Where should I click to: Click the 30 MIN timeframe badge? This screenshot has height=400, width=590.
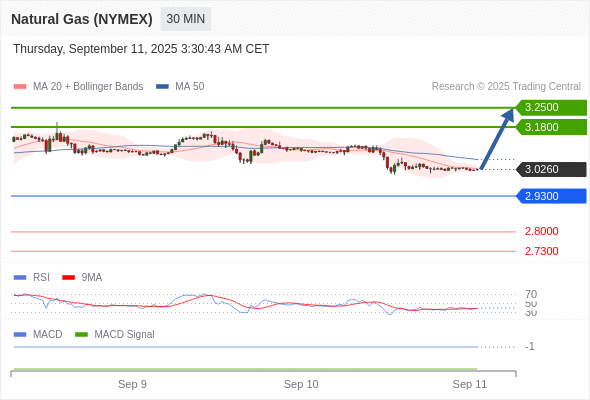[186, 19]
